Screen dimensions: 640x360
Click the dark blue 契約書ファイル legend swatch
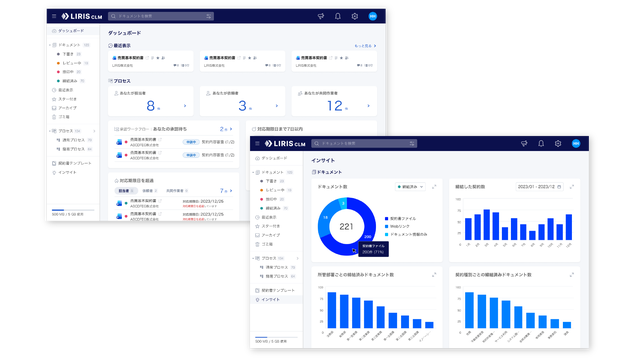[x=387, y=219]
